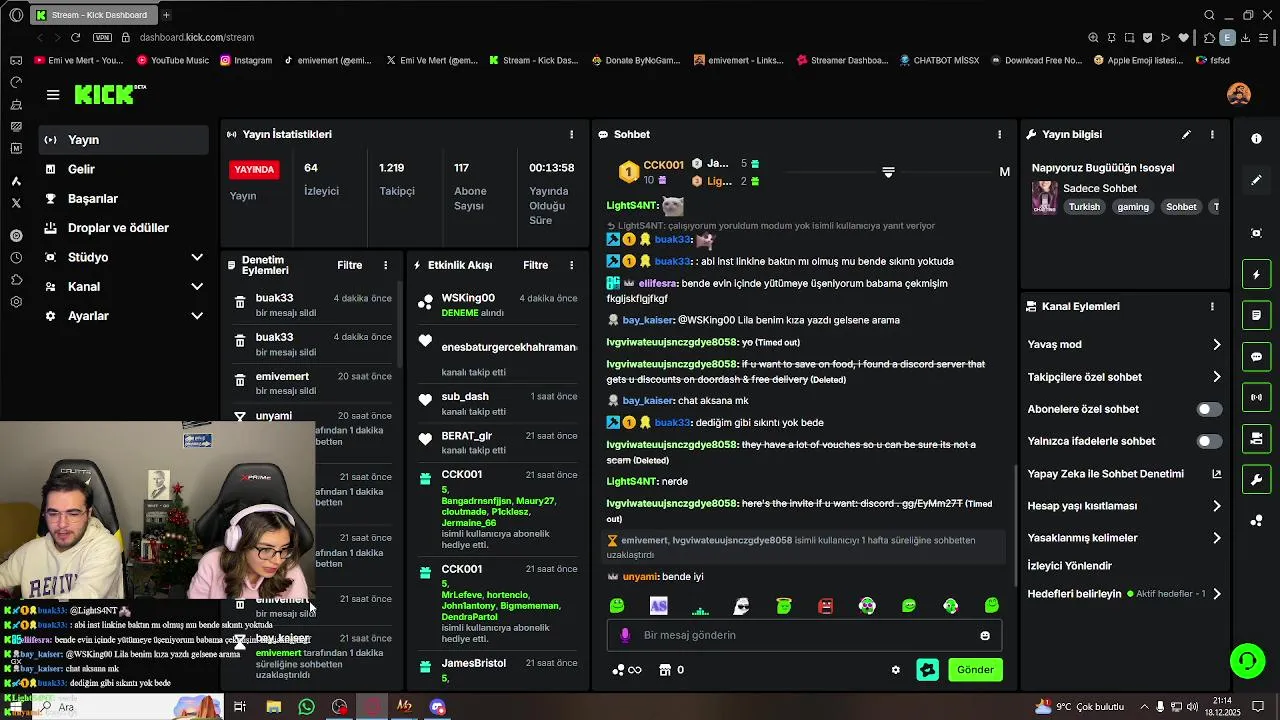Click the pencil icon in the right rail
This screenshot has height=720, width=1280.
1257,180
